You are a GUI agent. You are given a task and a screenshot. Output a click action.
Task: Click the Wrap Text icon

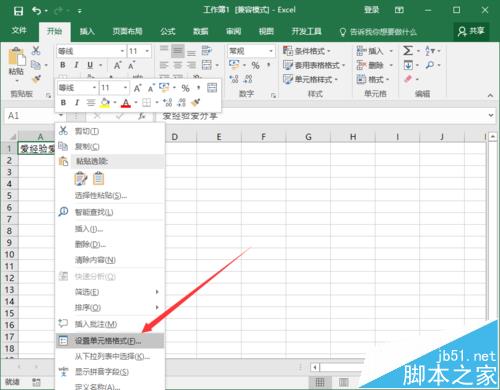point(207,51)
